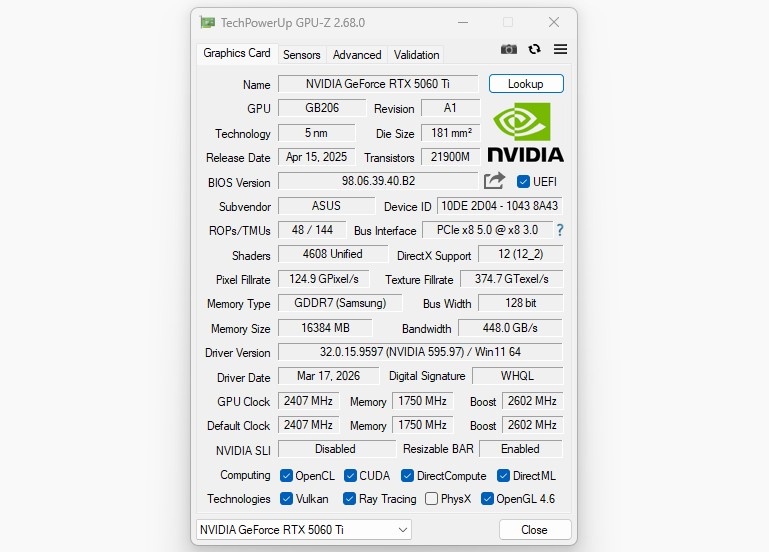Click the GPU field GB206
Image resolution: width=769 pixels, height=552 pixels.
322,108
